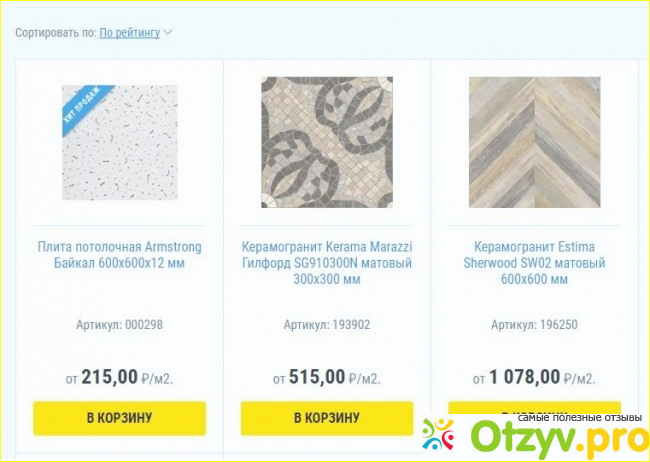Click the Артикул: 193902 text

327,325
